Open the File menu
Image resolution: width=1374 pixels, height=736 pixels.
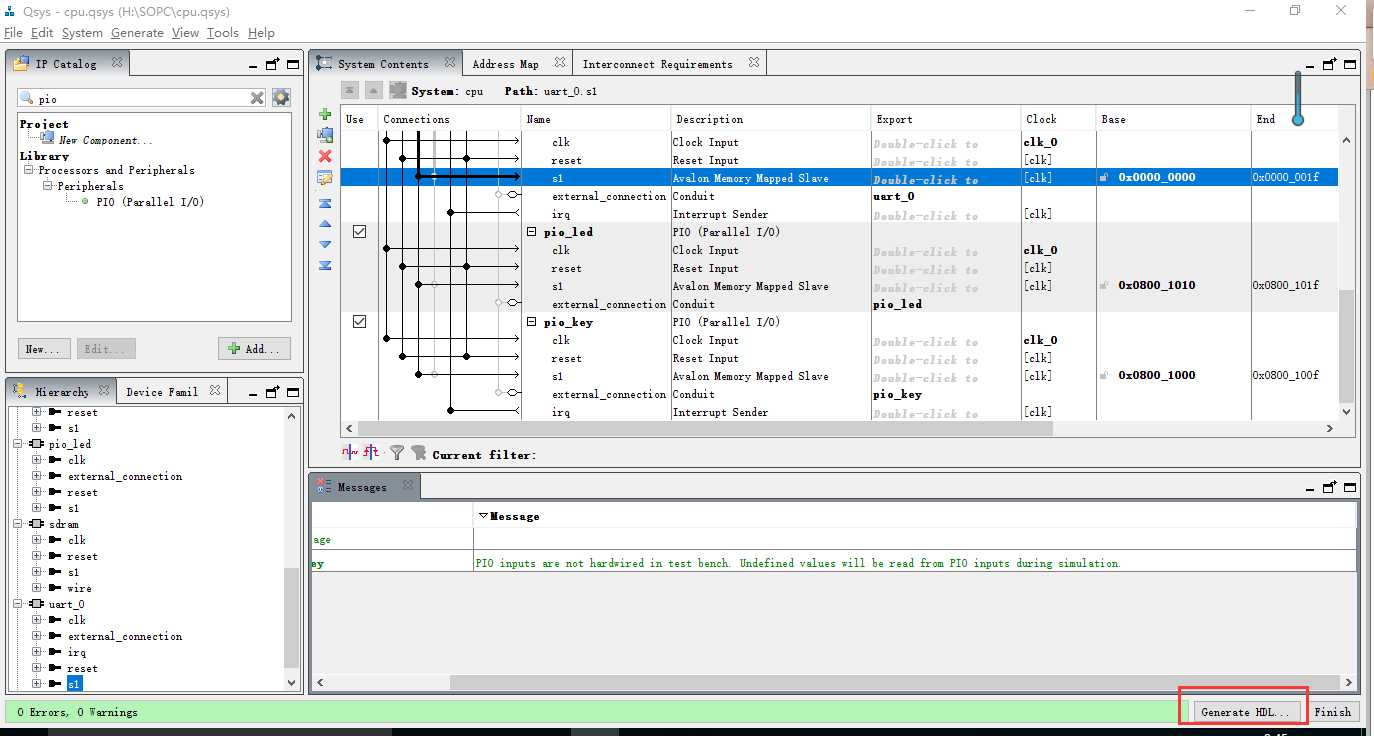[x=13, y=33]
